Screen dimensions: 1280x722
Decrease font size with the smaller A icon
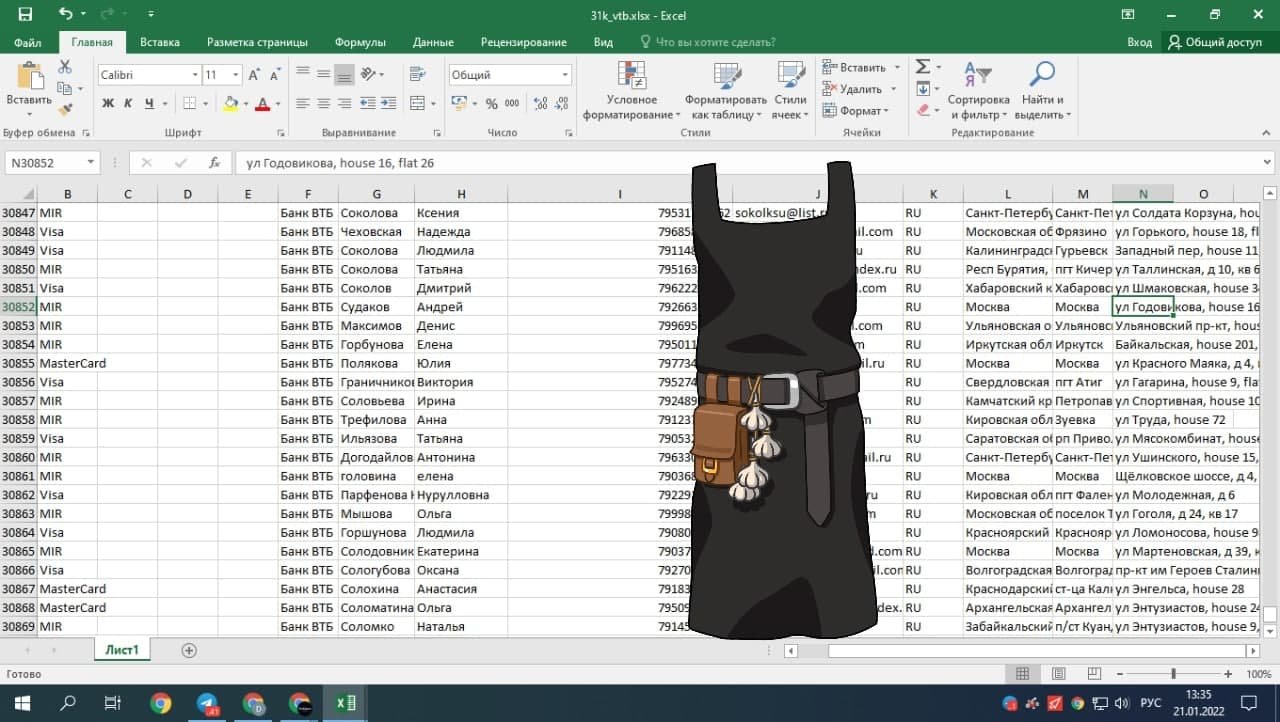[x=274, y=75]
